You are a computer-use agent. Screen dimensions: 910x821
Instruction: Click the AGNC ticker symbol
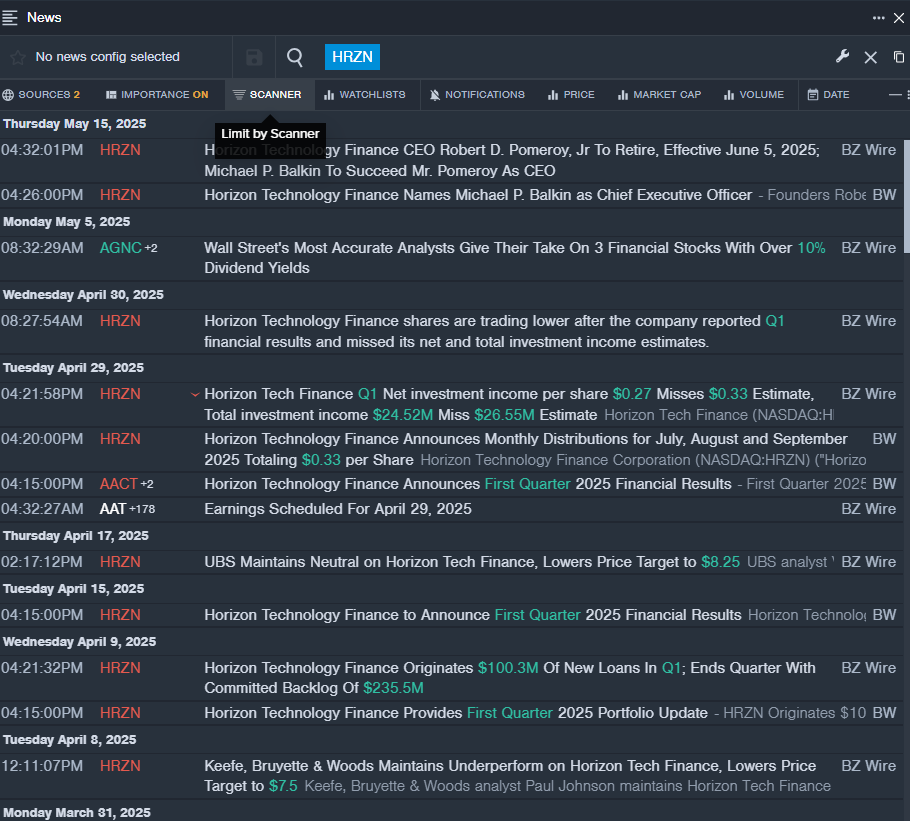[121, 248]
